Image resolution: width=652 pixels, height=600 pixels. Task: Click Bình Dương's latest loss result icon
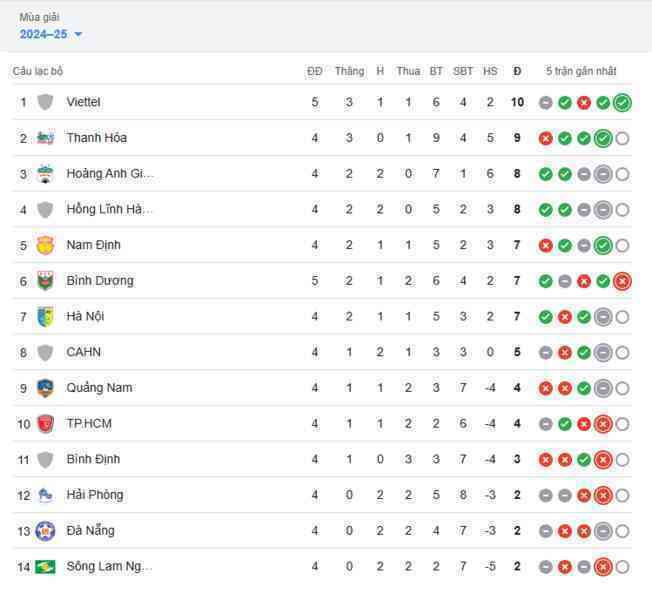click(622, 281)
